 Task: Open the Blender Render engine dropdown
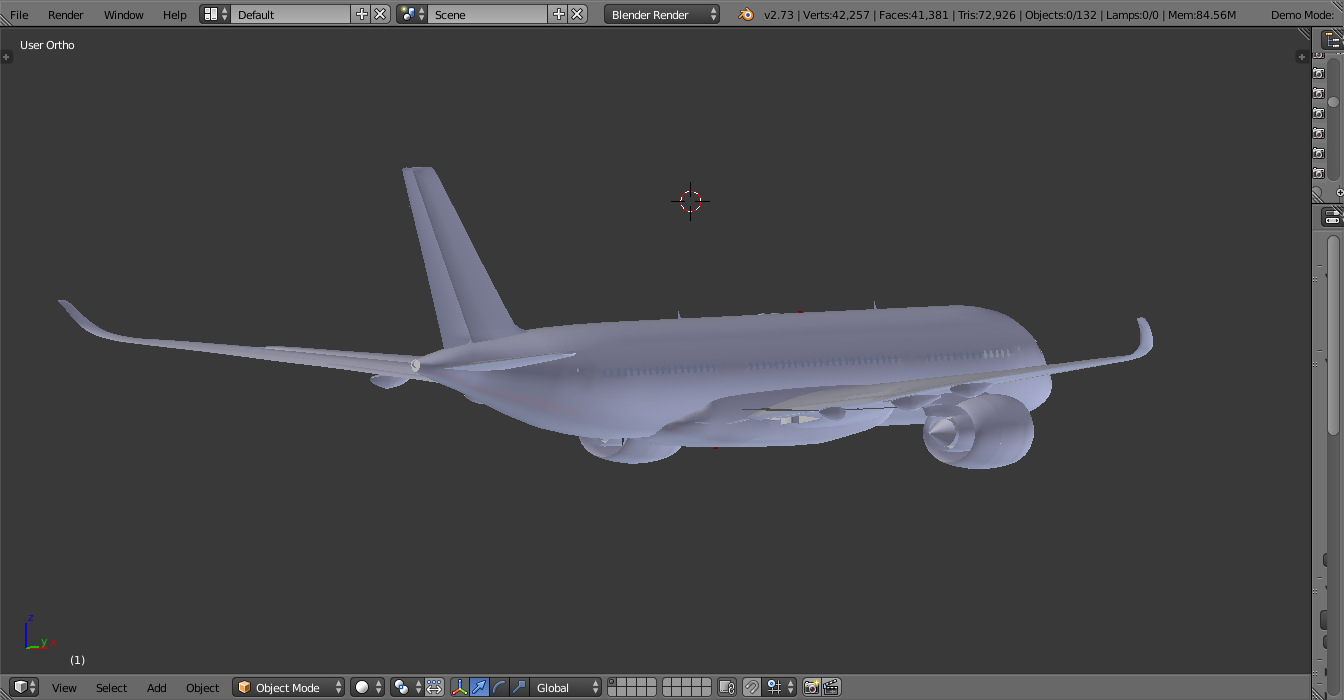(662, 14)
